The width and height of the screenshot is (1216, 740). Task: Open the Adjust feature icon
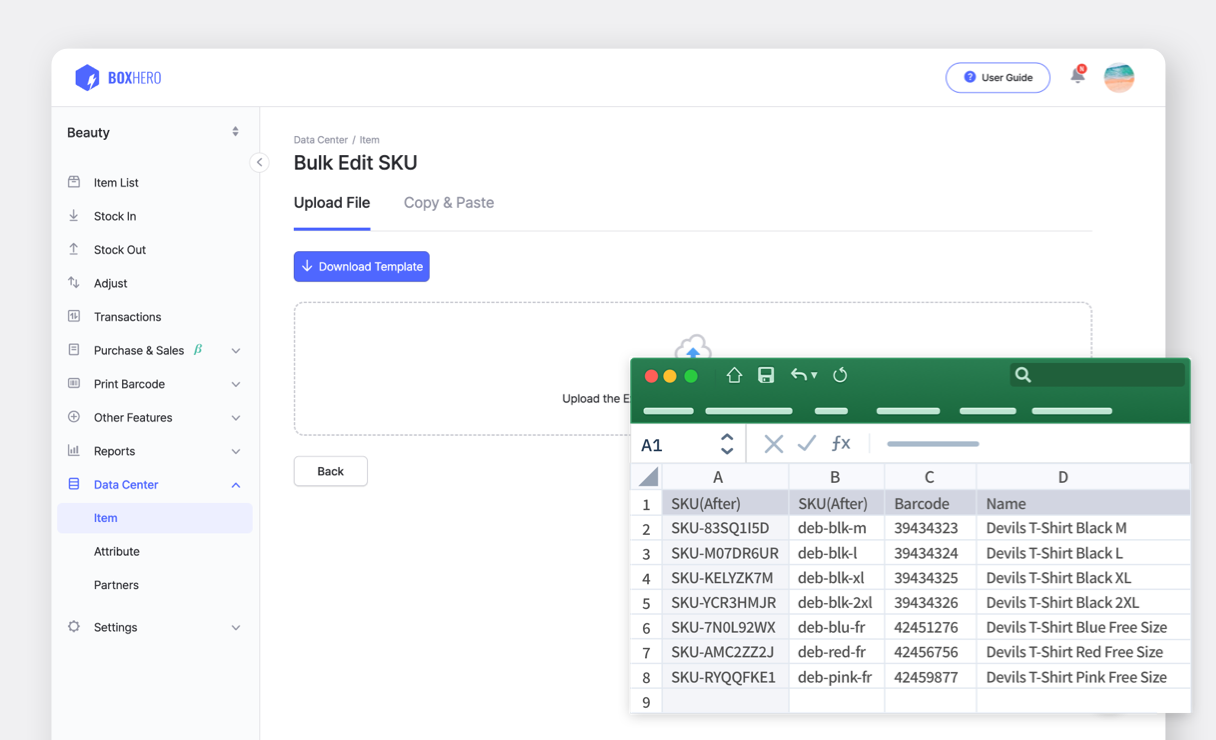[x=75, y=283]
